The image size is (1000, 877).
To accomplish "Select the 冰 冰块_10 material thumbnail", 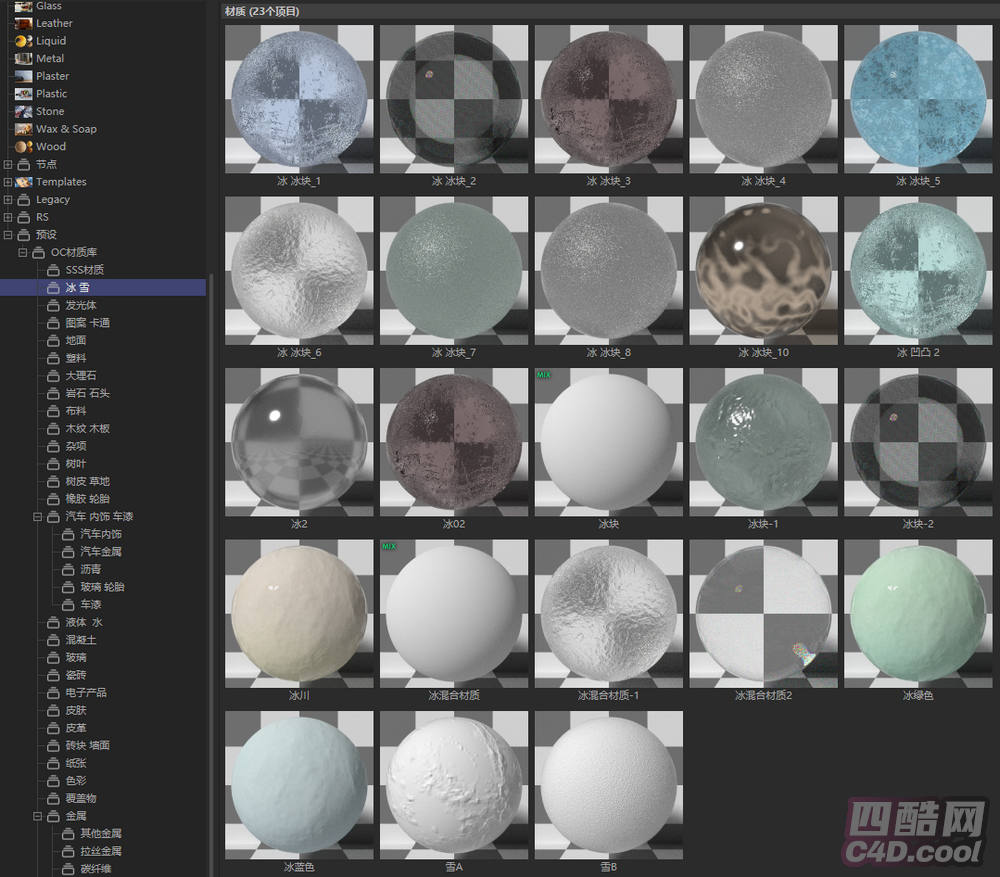I will pos(764,270).
